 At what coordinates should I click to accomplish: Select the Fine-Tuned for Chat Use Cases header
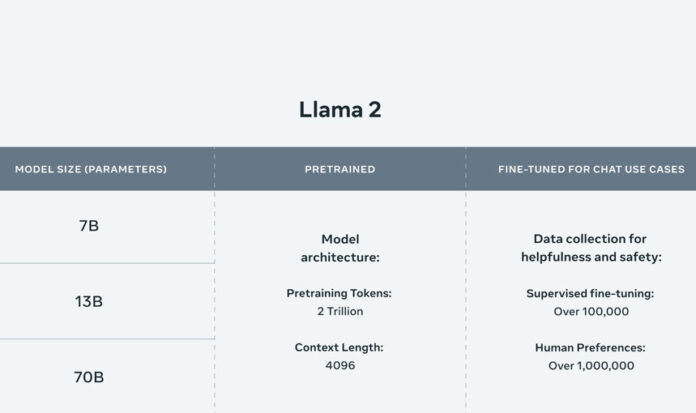click(x=591, y=169)
